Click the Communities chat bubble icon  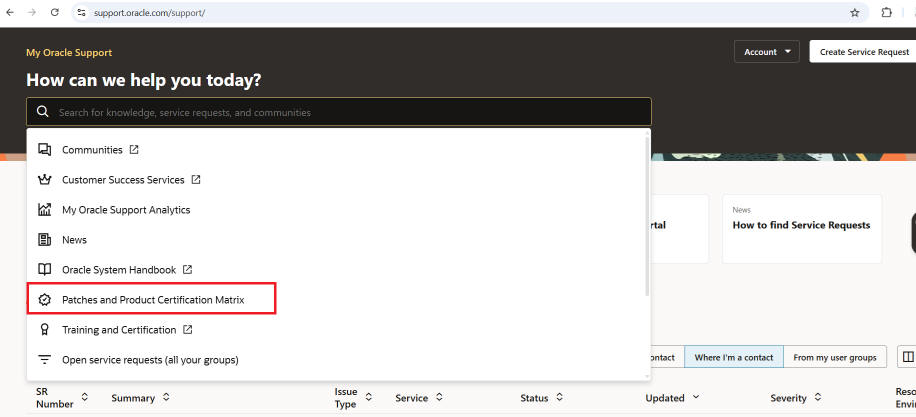[44, 150]
